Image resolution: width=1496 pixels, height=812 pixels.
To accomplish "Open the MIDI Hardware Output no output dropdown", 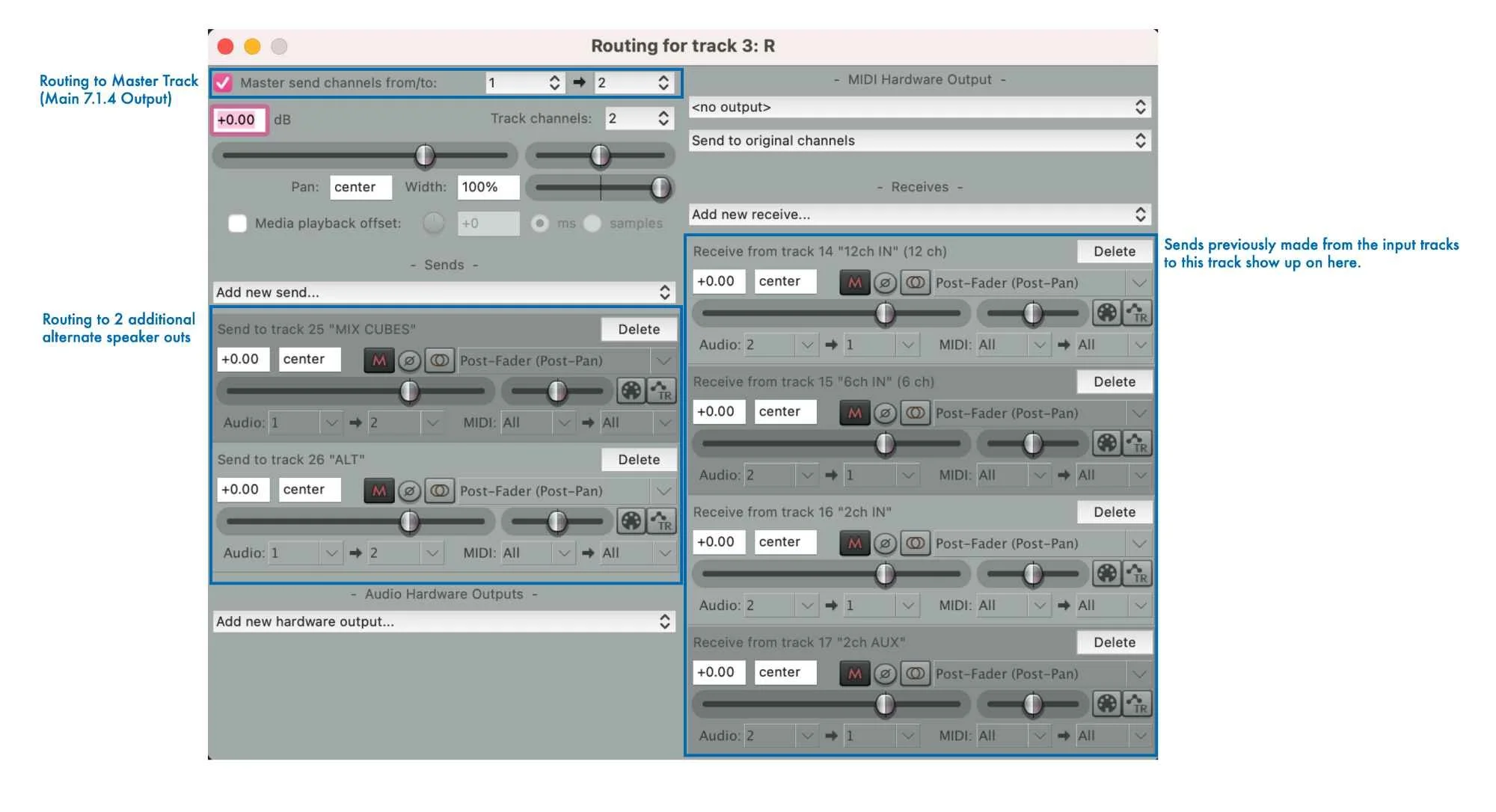I will 919,108.
